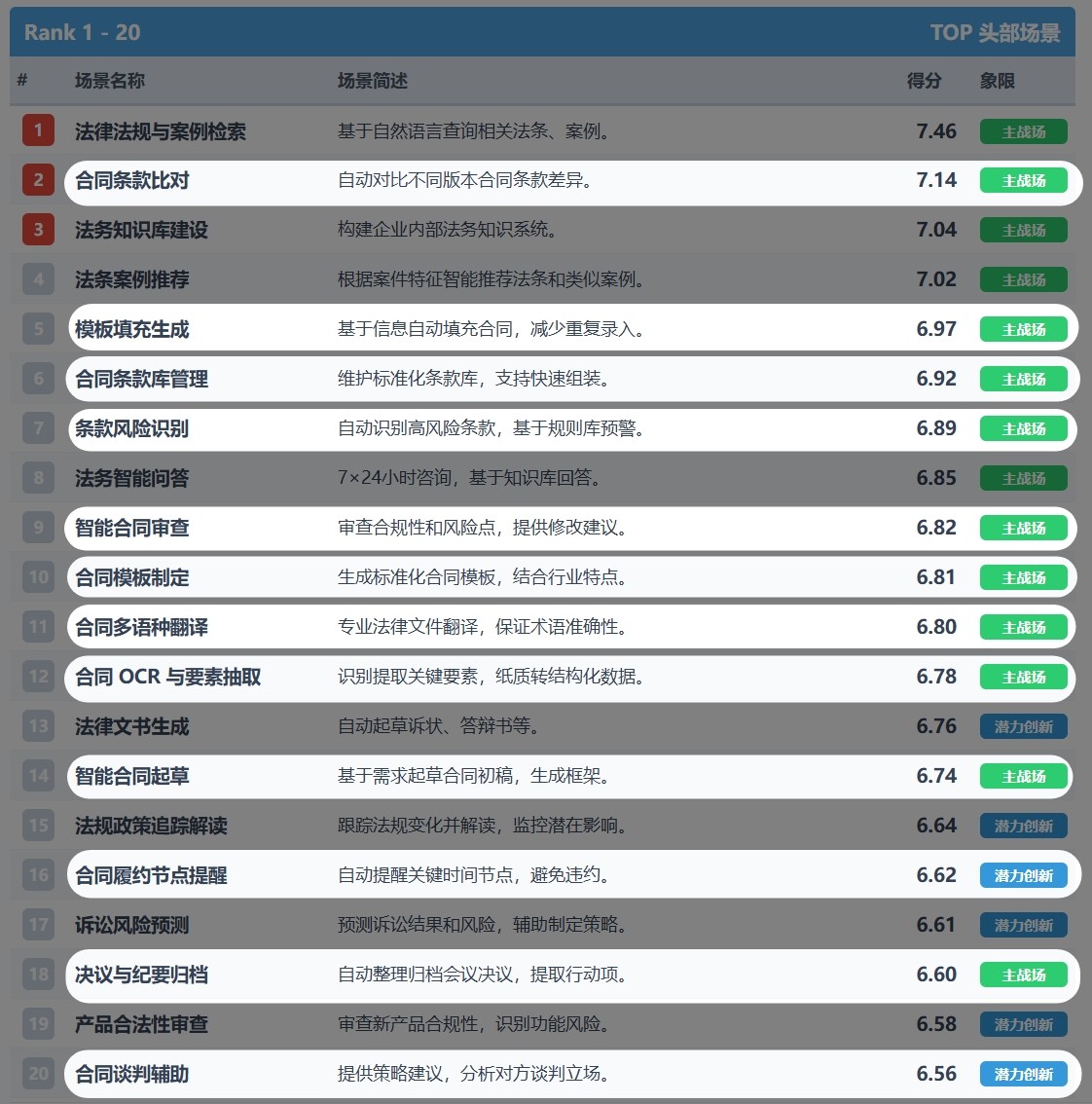Select scene name 智能合同审查
This screenshot has width=1092, height=1104.
(x=132, y=528)
